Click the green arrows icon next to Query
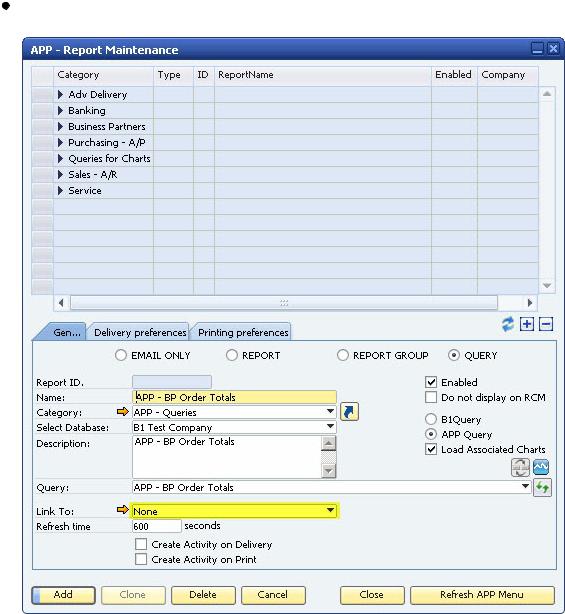 pyautogui.click(x=542, y=488)
